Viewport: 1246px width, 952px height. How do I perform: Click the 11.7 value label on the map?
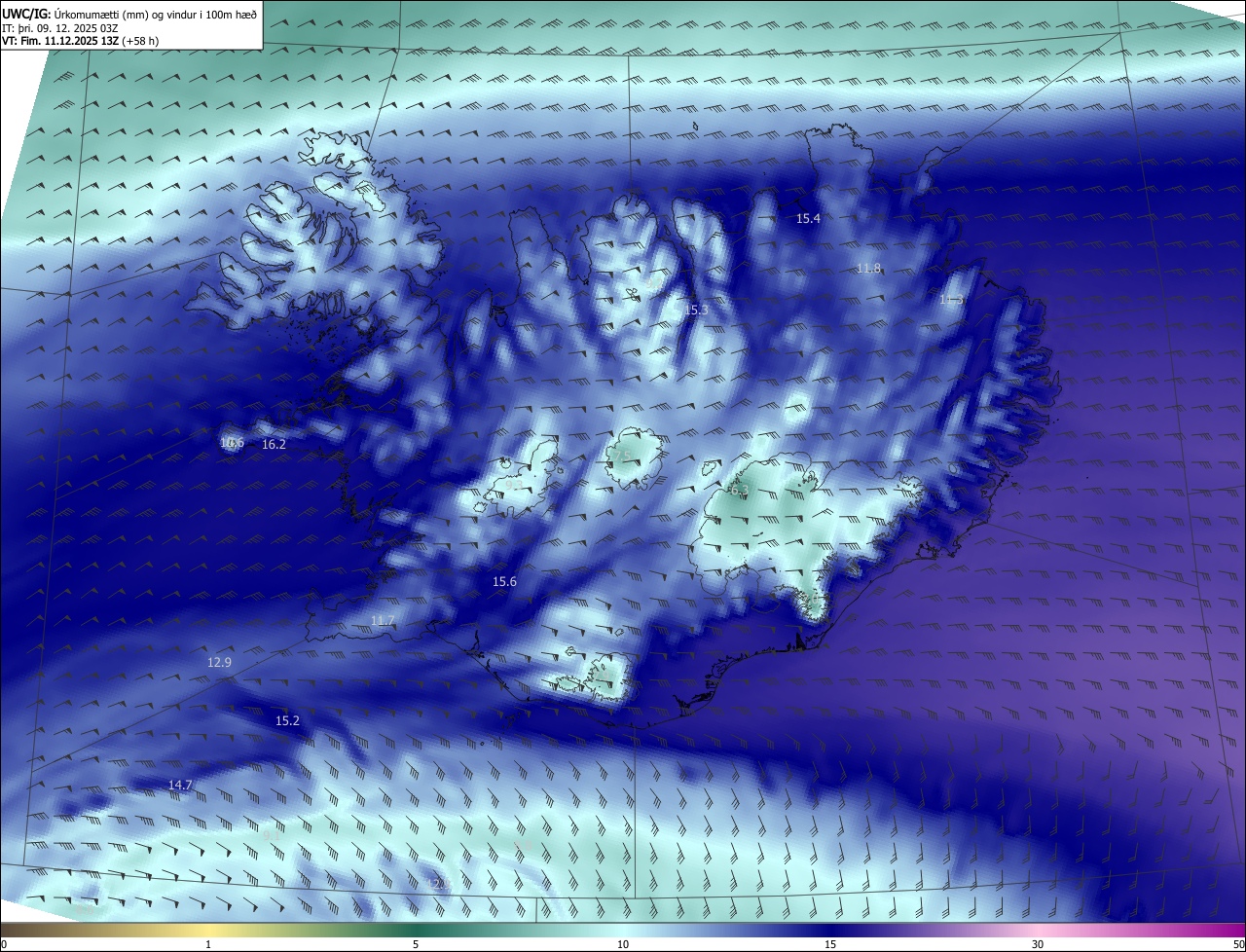383,621
